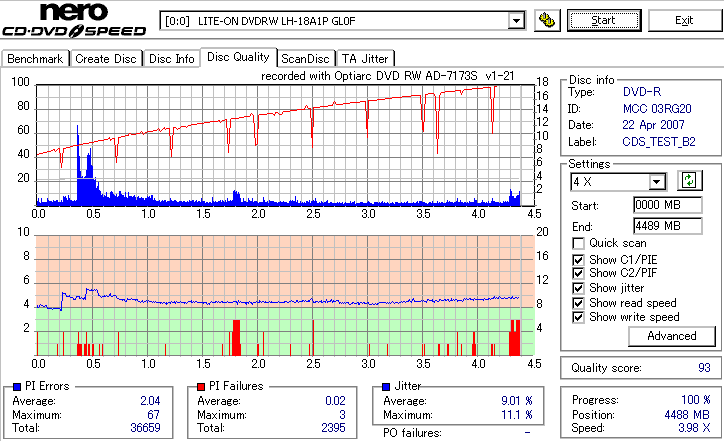This screenshot has height=441, width=724.
Task: Click the Nero CD-DVD Speed logo
Action: point(74,20)
